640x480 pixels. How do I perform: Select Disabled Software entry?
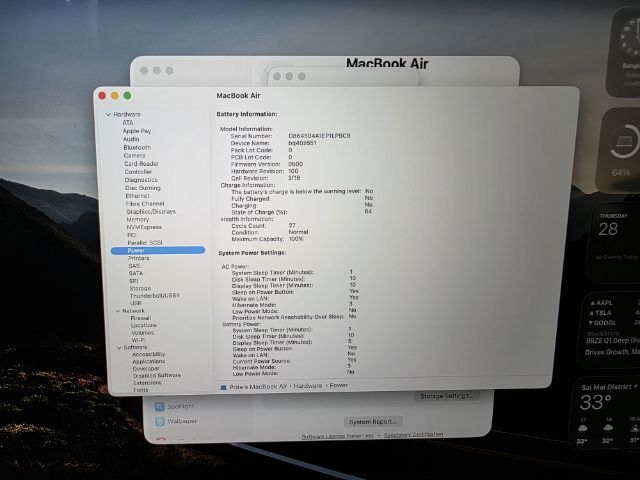point(157,376)
